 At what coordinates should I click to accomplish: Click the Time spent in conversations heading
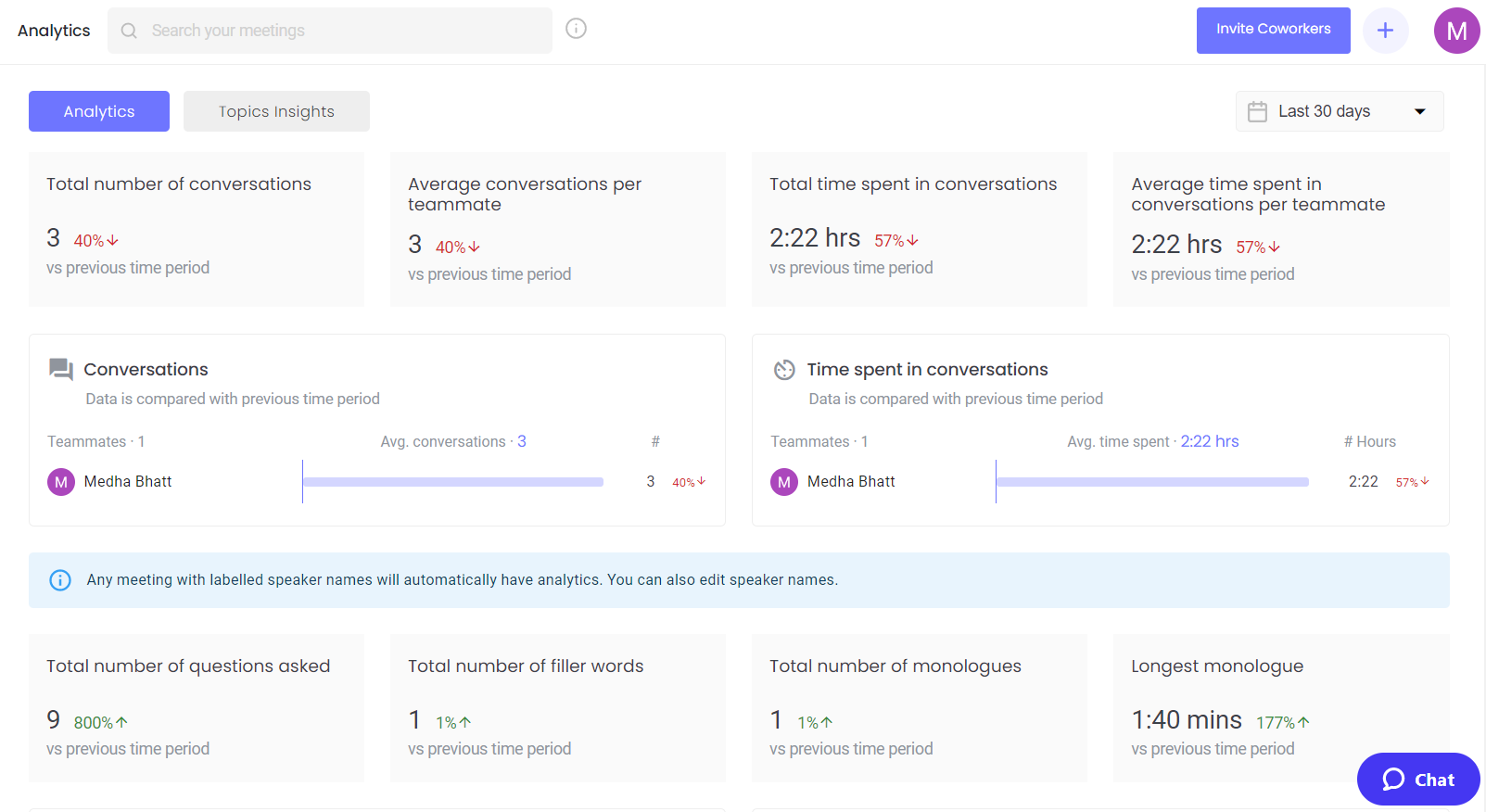[928, 370]
